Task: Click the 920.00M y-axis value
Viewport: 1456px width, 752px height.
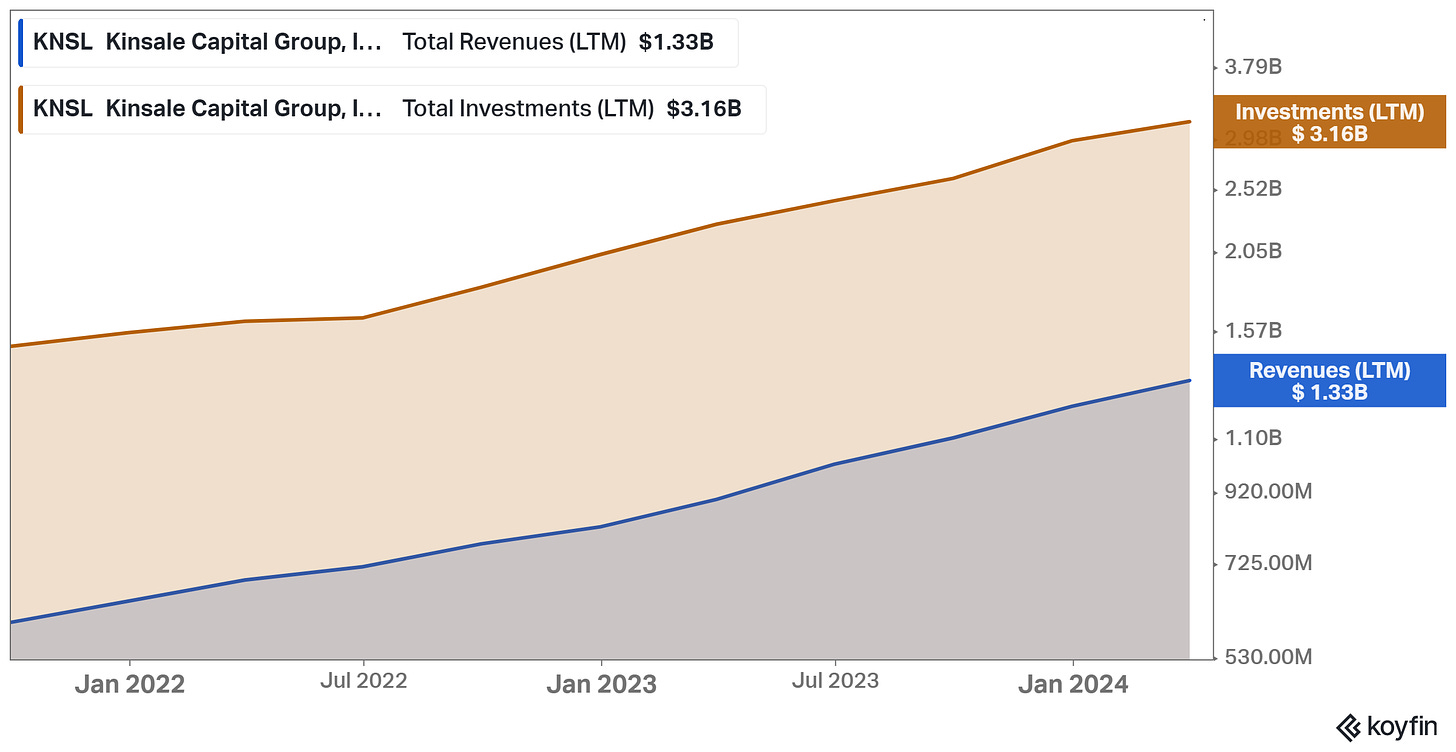Action: point(1268,492)
